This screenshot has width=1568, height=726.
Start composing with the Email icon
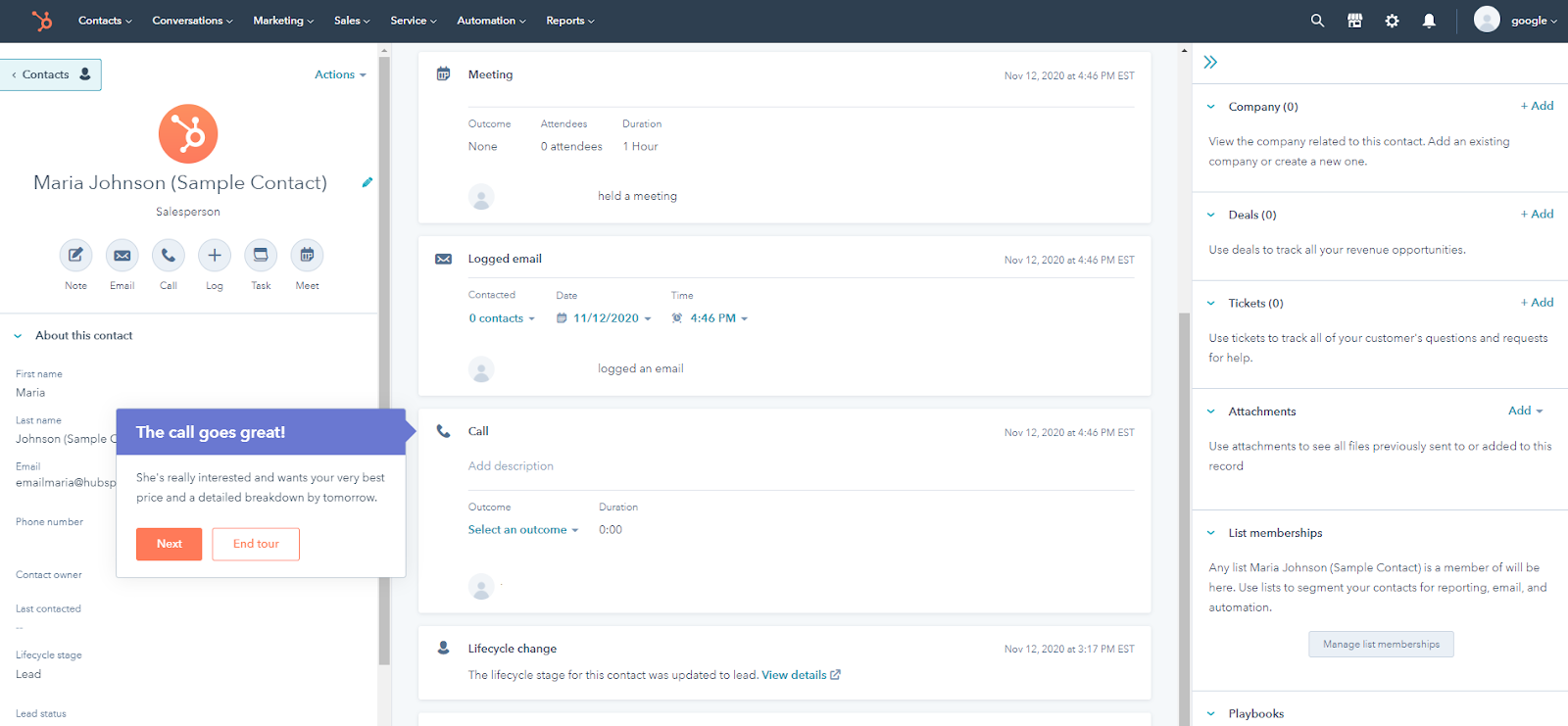(x=122, y=256)
